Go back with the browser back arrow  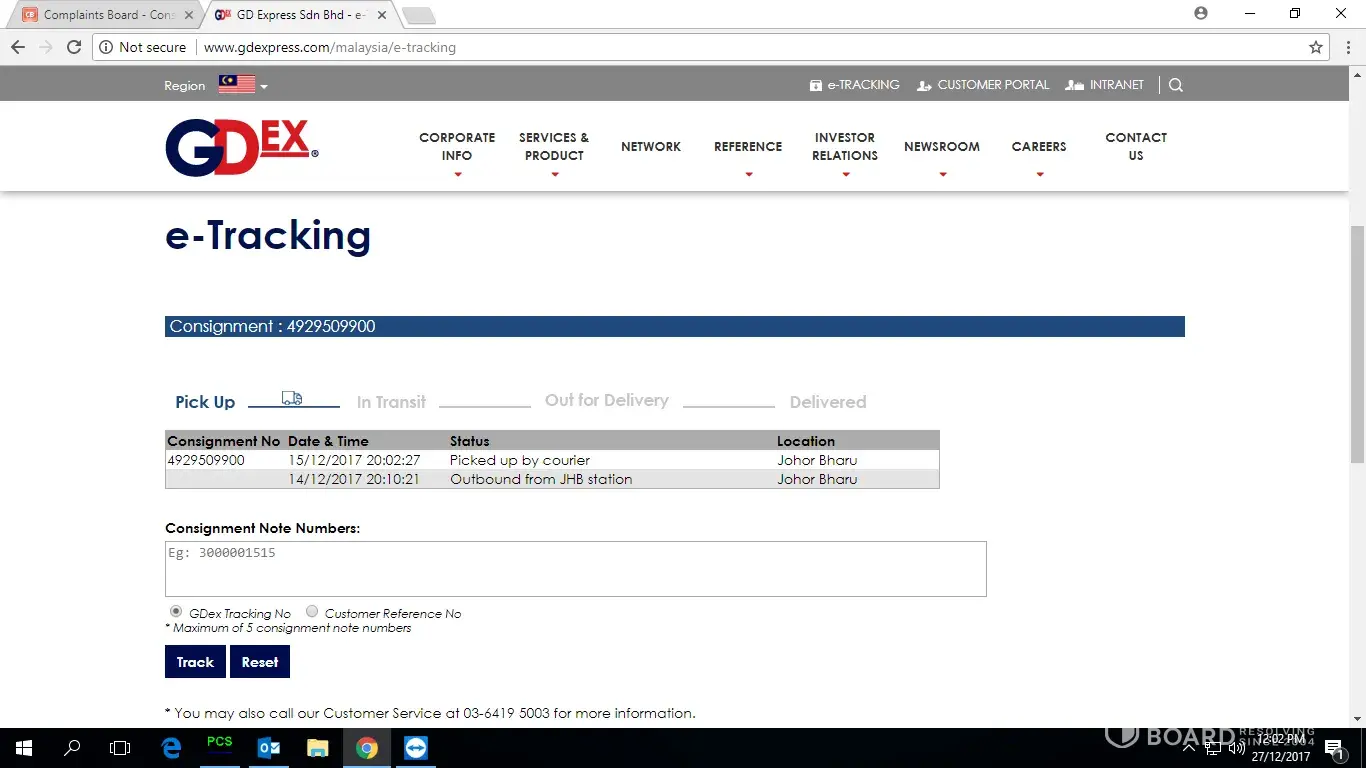pos(18,47)
